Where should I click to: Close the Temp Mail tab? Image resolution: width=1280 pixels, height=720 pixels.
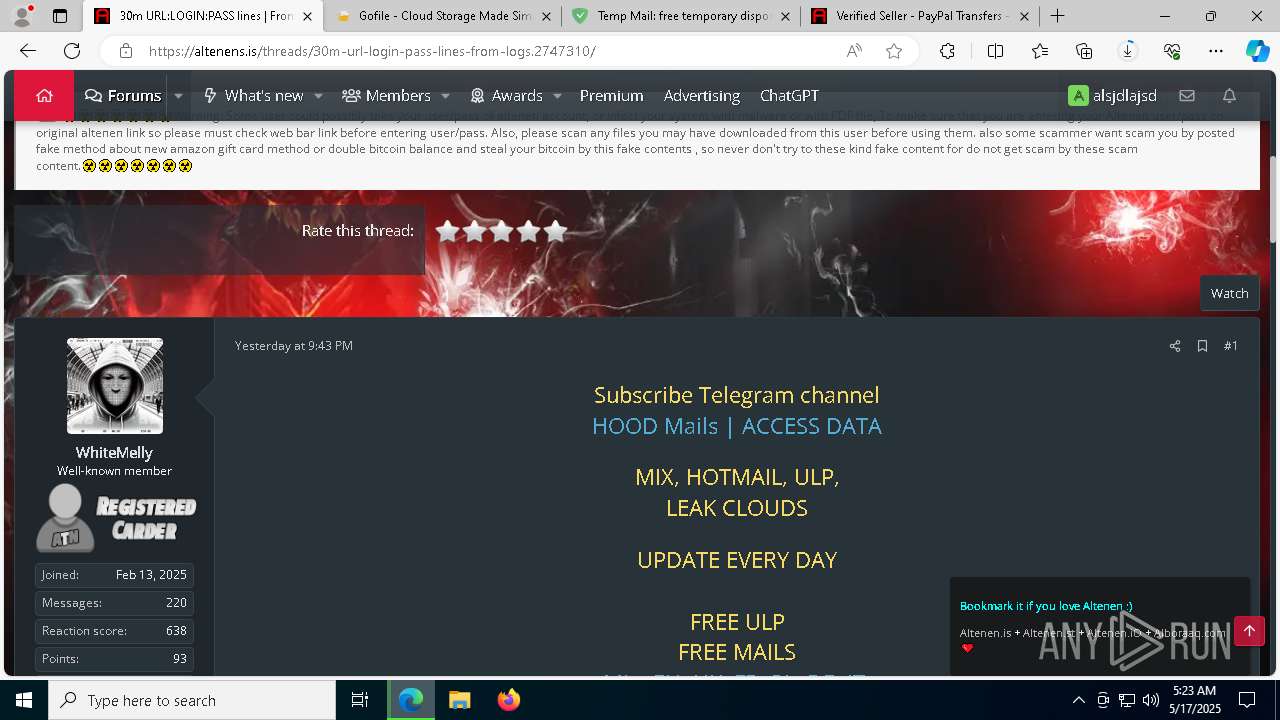(785, 16)
